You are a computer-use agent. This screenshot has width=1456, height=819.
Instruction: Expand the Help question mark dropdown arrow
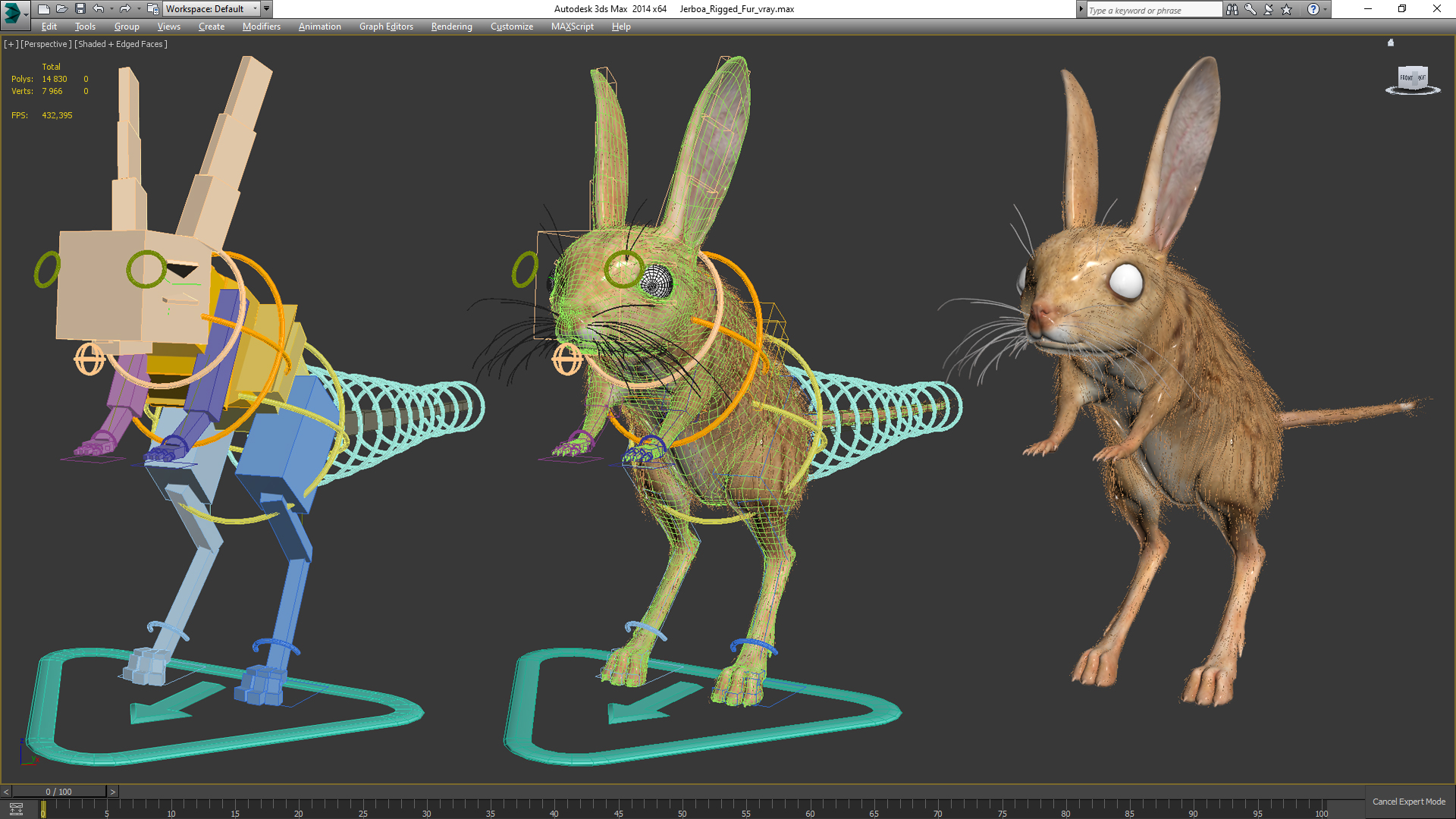tap(1326, 9)
